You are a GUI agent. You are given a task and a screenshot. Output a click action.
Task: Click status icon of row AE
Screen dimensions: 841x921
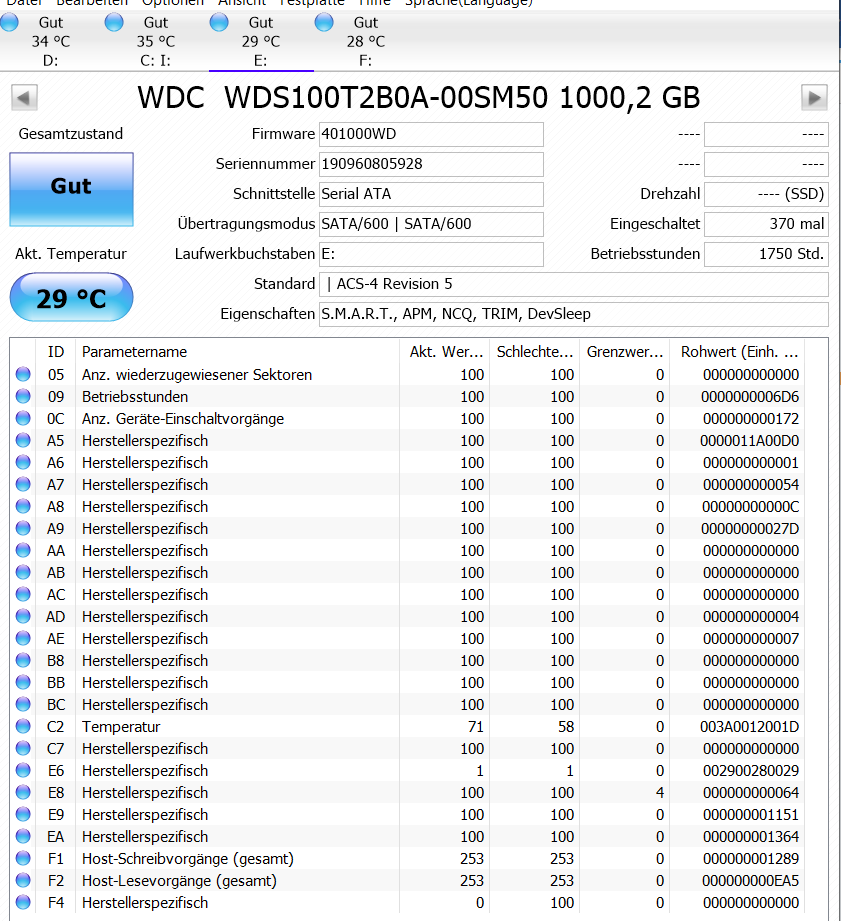[x=23, y=638]
